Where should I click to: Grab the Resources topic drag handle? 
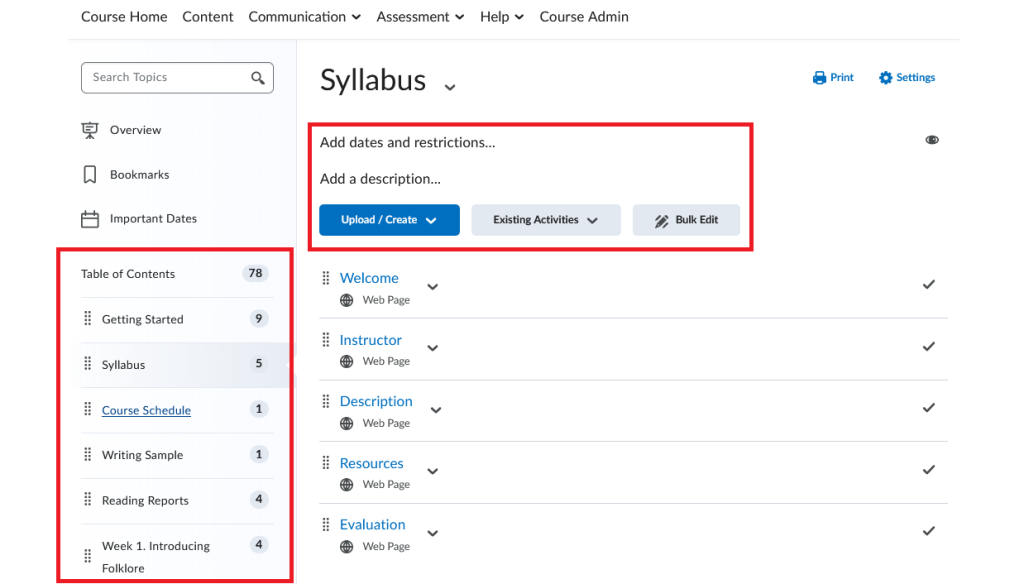pos(326,463)
